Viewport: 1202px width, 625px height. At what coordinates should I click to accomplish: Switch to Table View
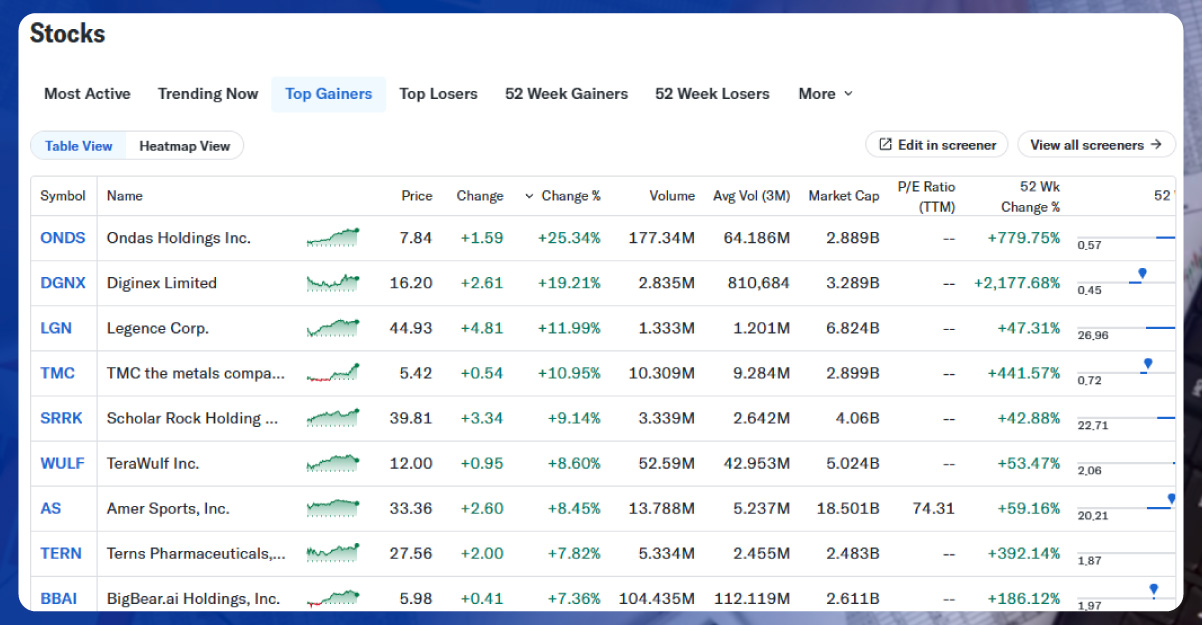[x=79, y=146]
